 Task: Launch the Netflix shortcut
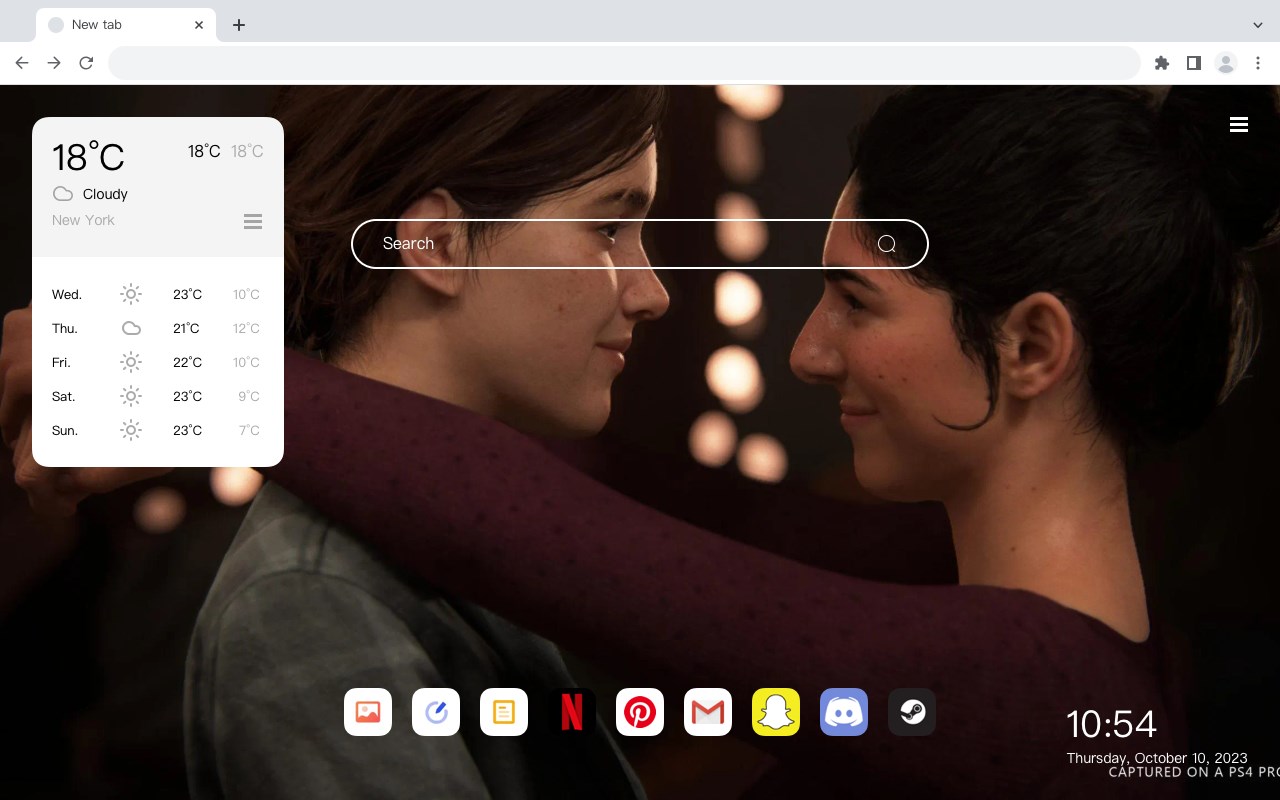572,712
